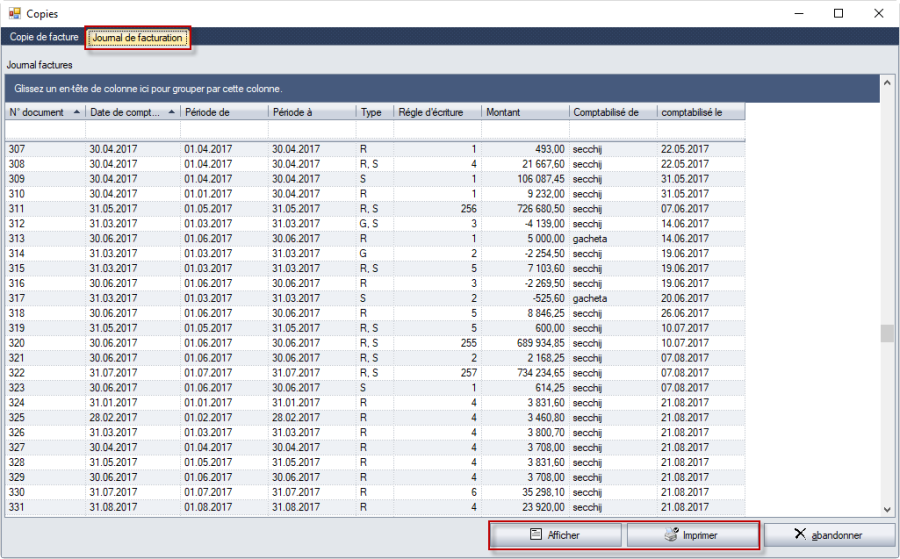Select document row 327
This screenshot has height=559, width=900.
point(375,448)
